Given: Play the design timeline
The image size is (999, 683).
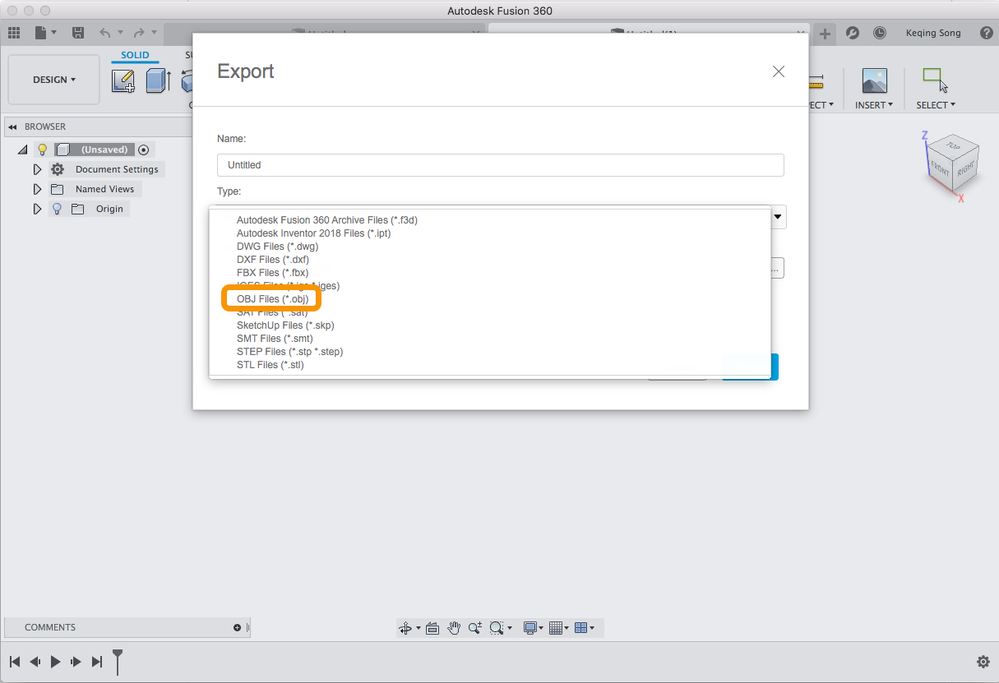Looking at the screenshot, I should 55,662.
